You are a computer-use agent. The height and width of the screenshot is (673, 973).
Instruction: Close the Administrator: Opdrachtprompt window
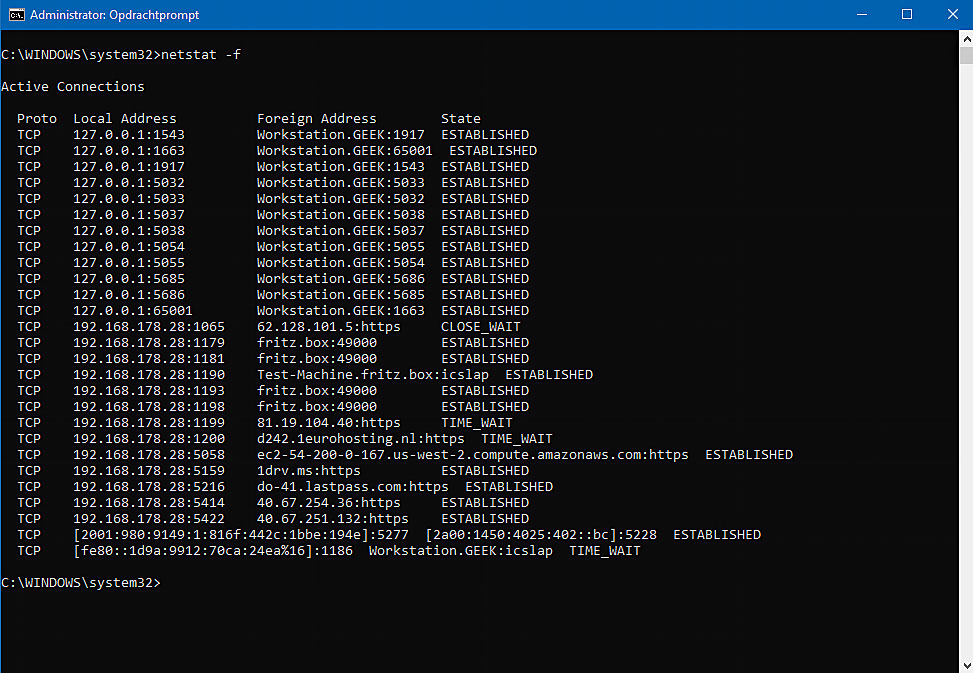[x=953, y=14]
